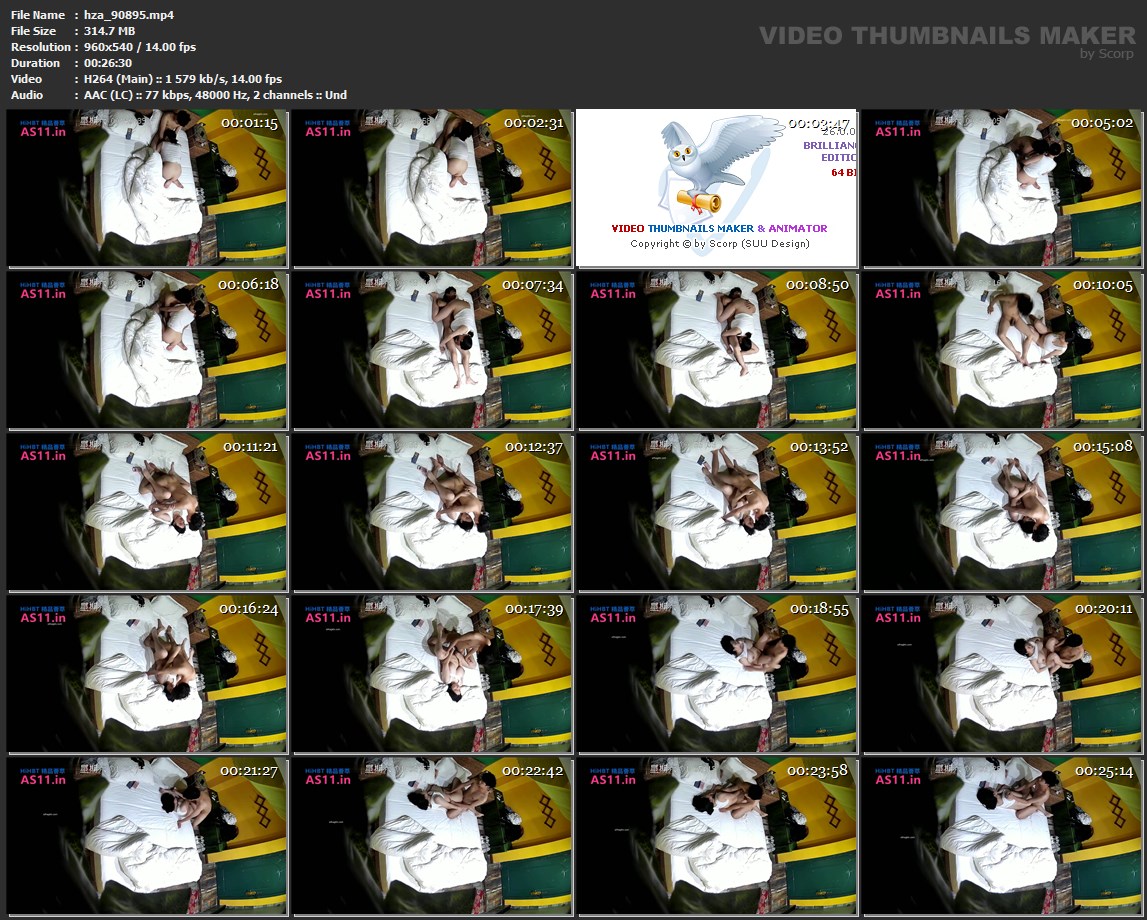Pick the thumbnail stamped 00:11:21
The height and width of the screenshot is (920, 1147).
click(x=147, y=512)
